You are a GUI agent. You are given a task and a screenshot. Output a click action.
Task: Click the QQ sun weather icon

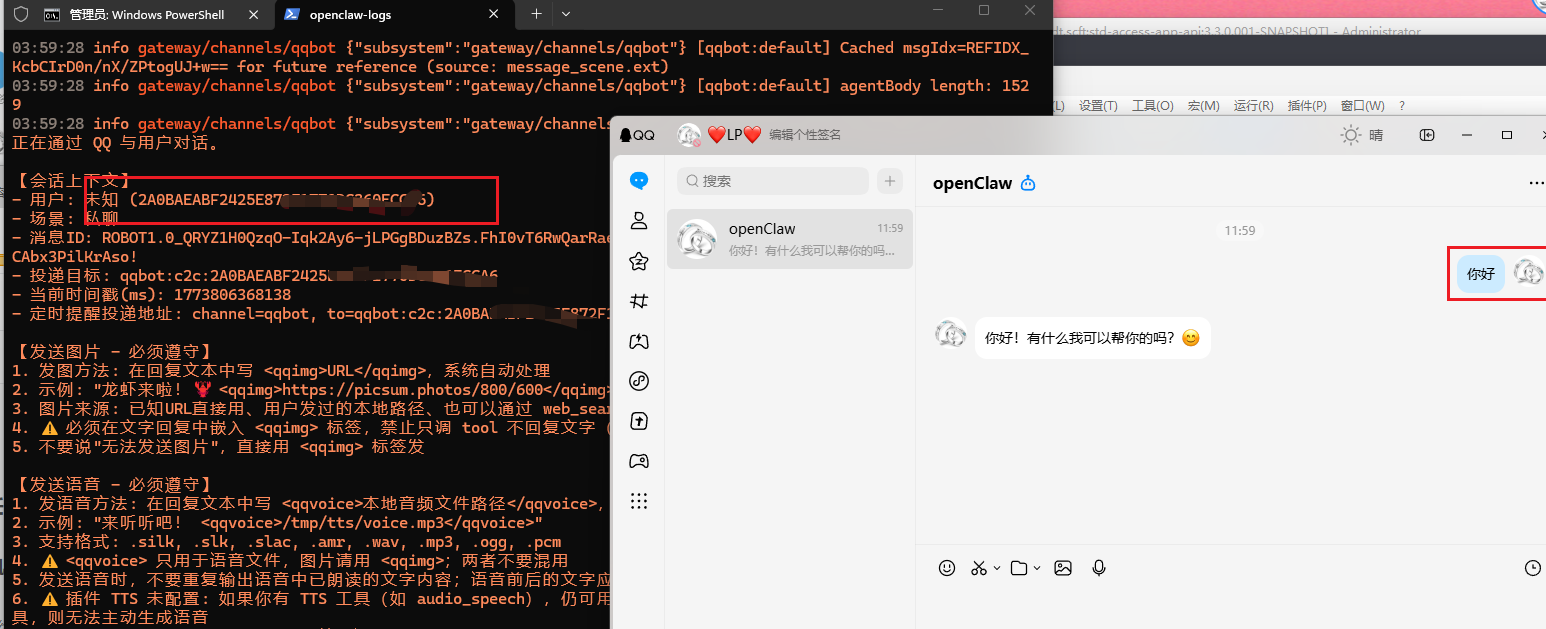[x=1351, y=135]
